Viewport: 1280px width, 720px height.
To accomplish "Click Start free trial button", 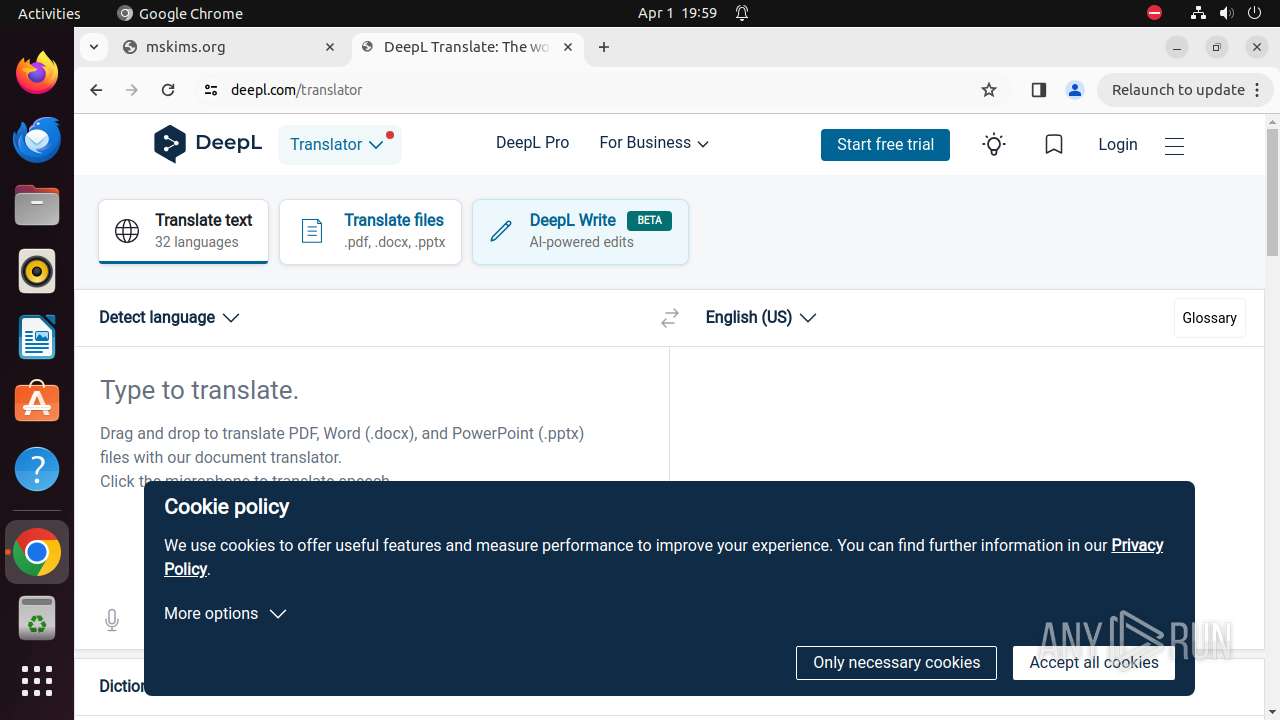I will [x=885, y=145].
